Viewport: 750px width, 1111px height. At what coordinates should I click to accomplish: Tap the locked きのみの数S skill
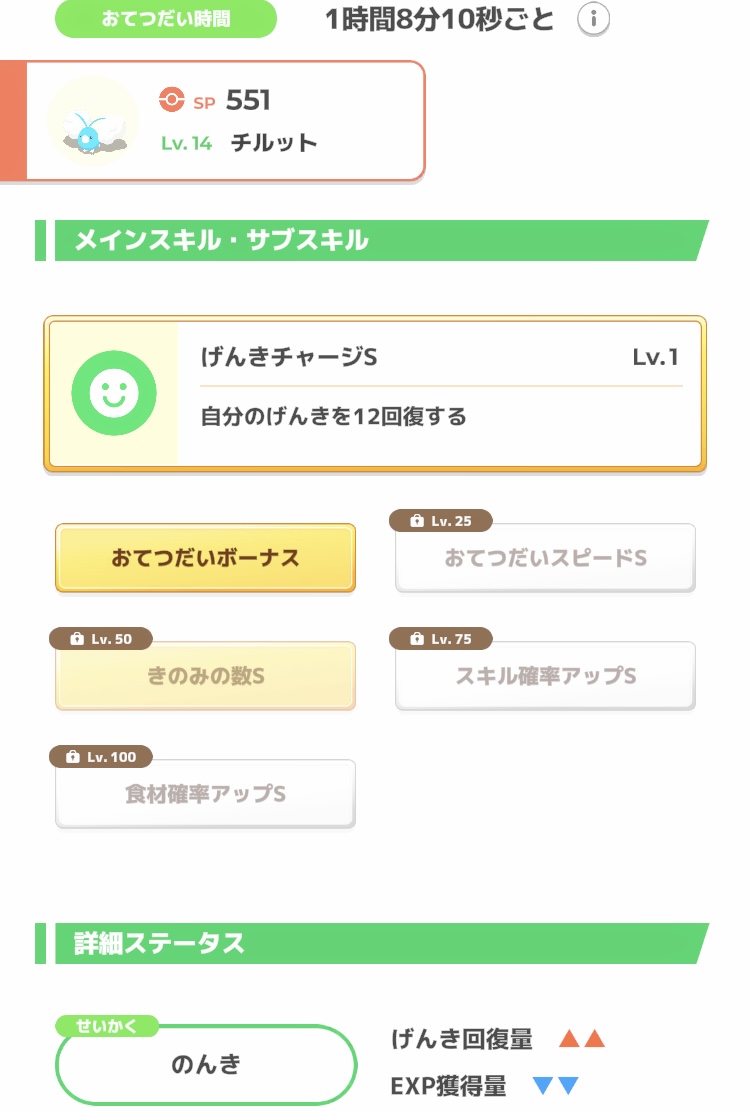[205, 676]
